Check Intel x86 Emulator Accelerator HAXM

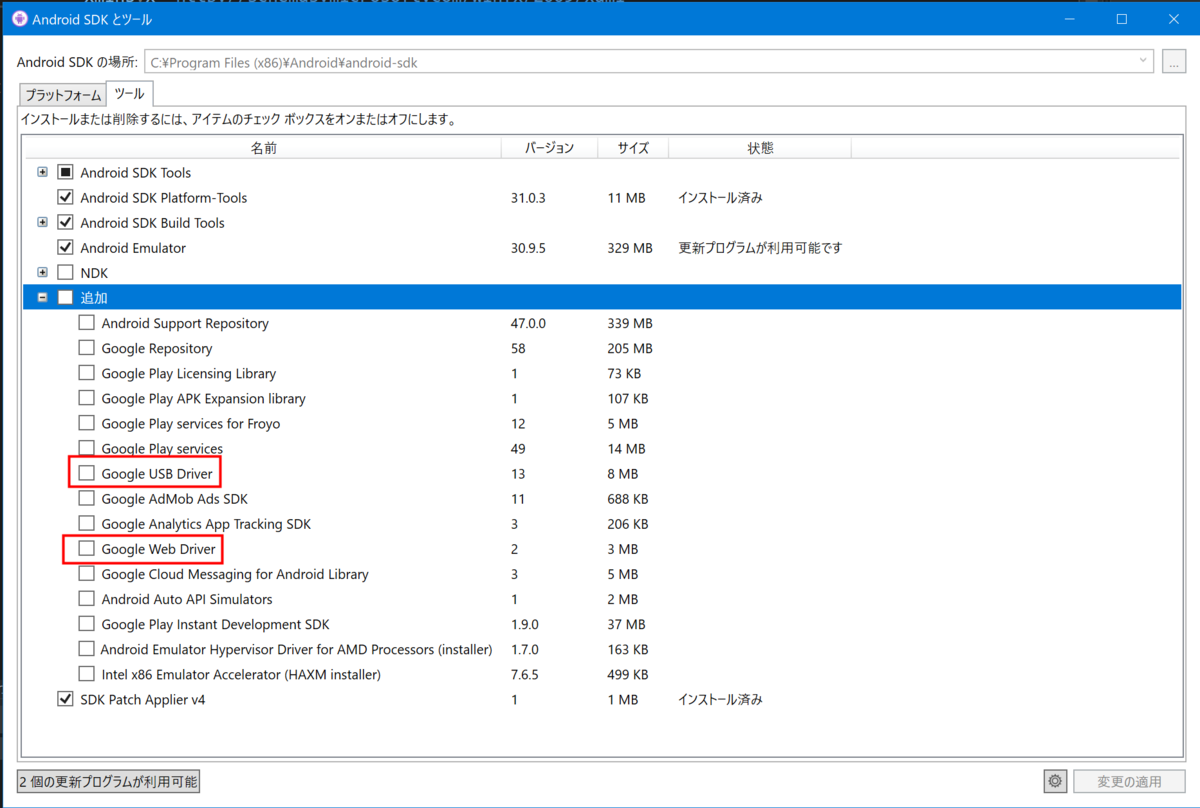pyautogui.click(x=87, y=674)
